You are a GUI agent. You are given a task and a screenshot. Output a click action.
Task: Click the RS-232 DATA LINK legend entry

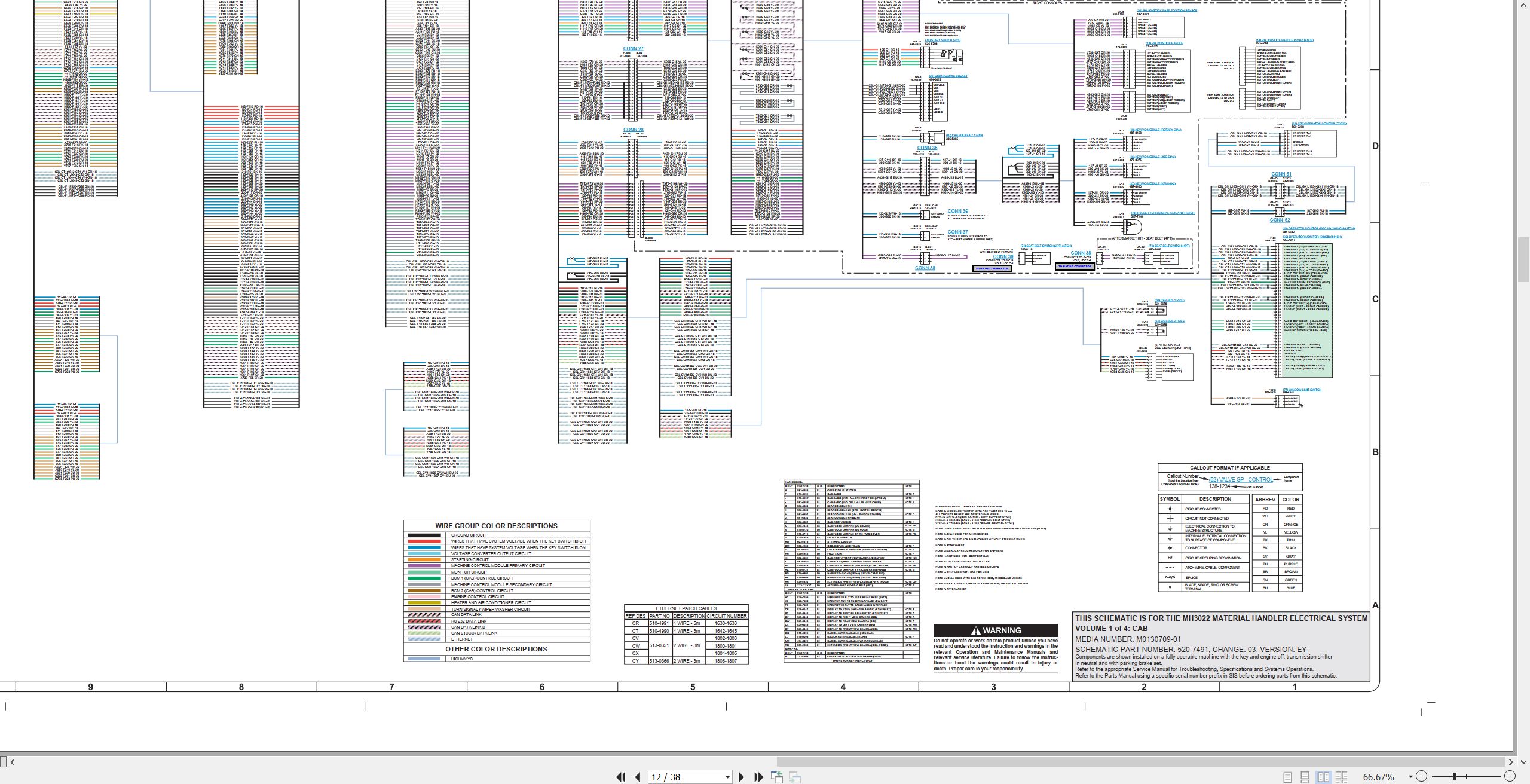pyautogui.click(x=469, y=621)
